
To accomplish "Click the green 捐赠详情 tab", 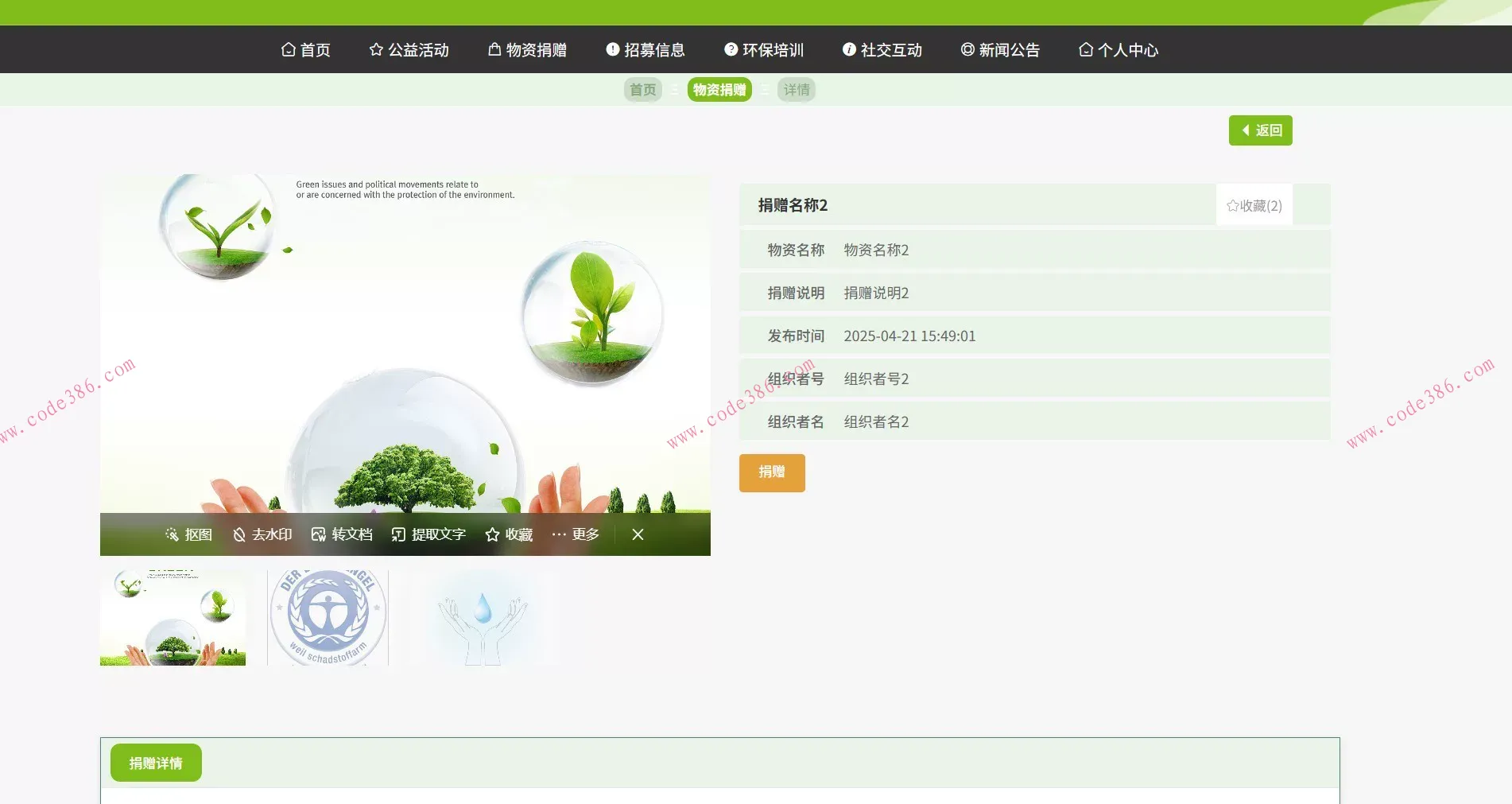I will point(155,762).
